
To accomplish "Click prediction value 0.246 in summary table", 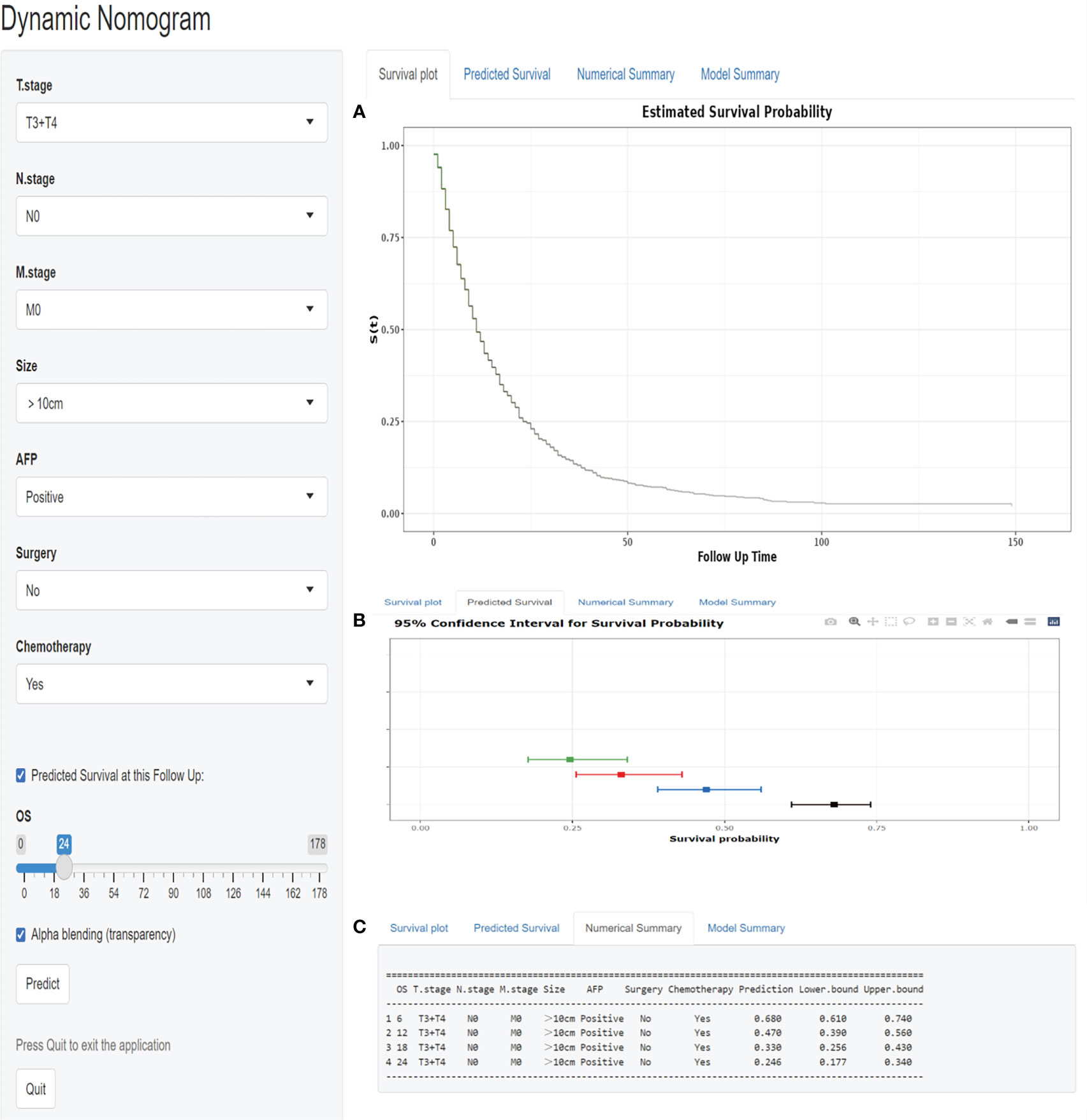I will pos(768,1062).
